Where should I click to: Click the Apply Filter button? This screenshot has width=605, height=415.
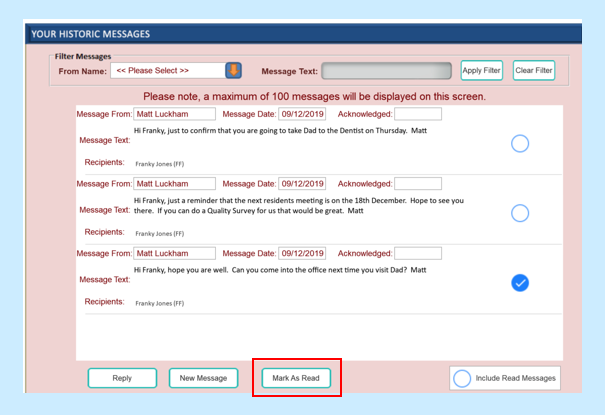coord(482,71)
